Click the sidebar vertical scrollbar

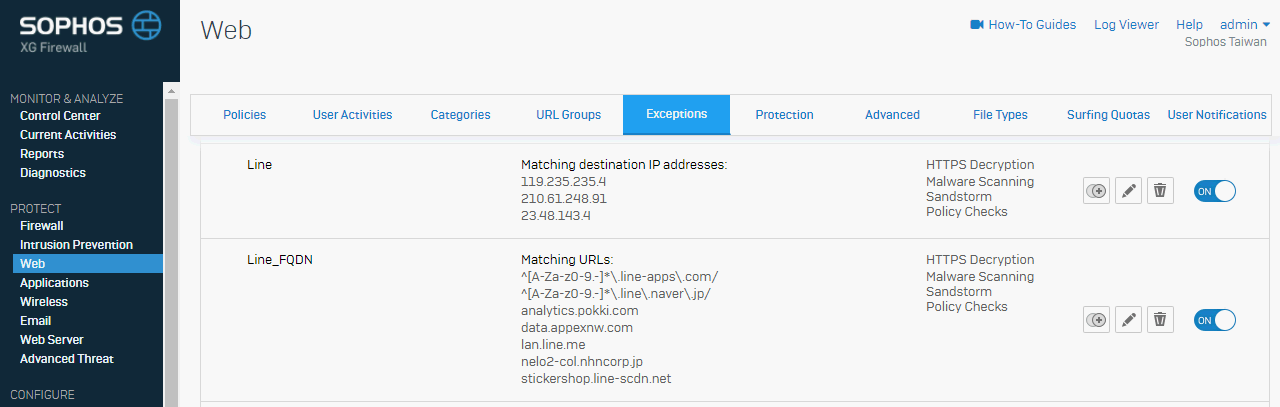(171, 250)
